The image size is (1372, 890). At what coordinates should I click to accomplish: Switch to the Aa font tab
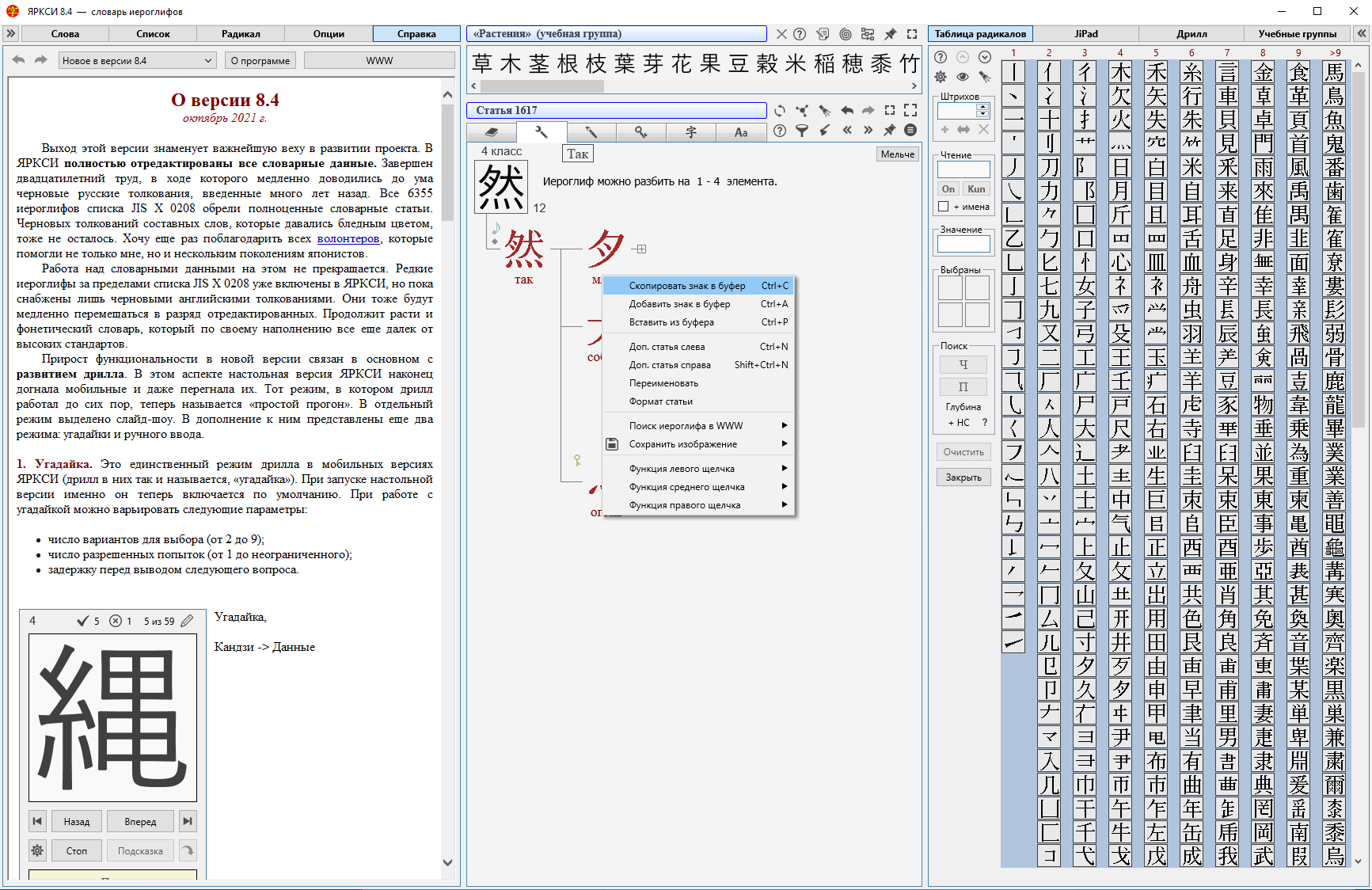(741, 132)
